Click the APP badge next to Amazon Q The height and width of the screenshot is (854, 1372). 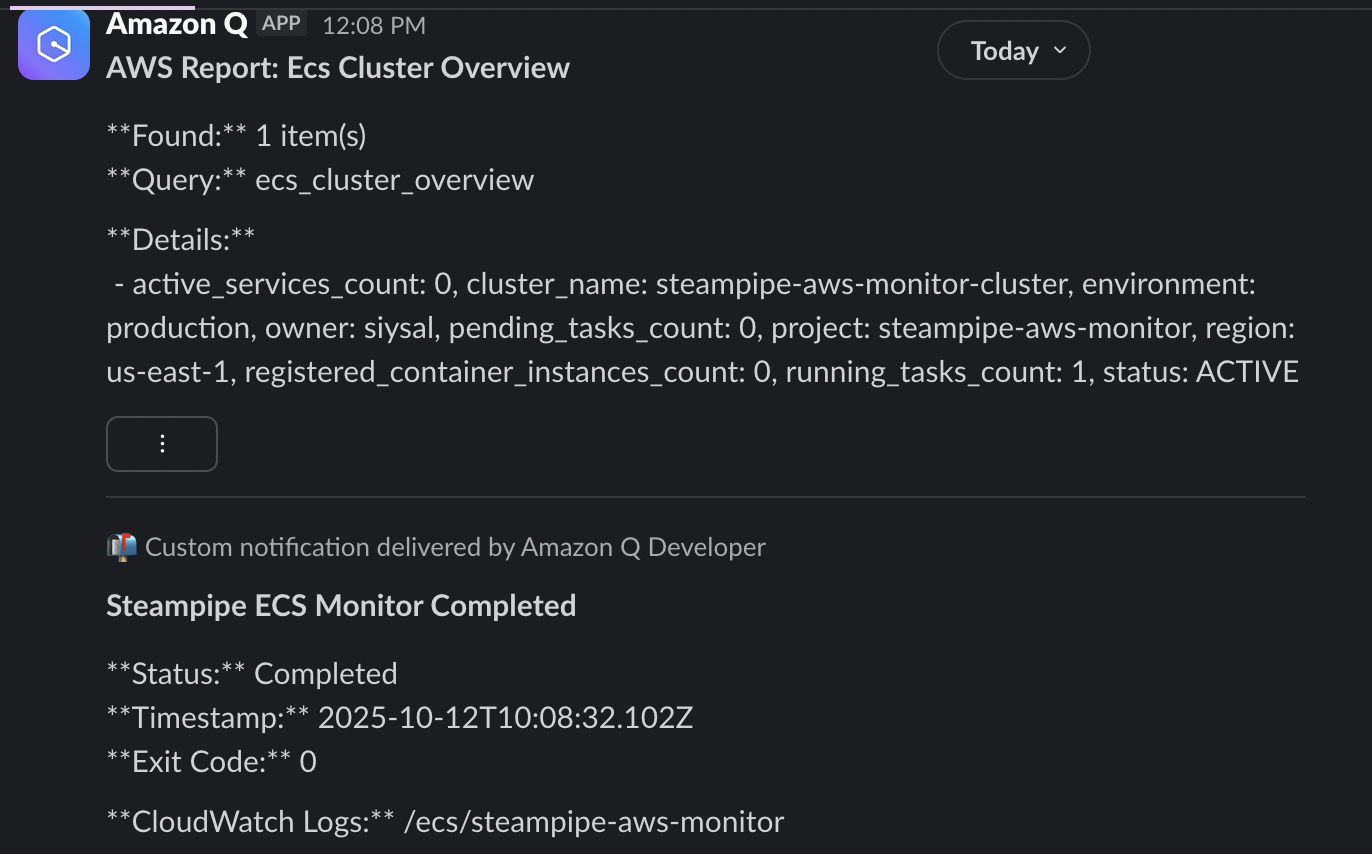pyautogui.click(x=281, y=23)
